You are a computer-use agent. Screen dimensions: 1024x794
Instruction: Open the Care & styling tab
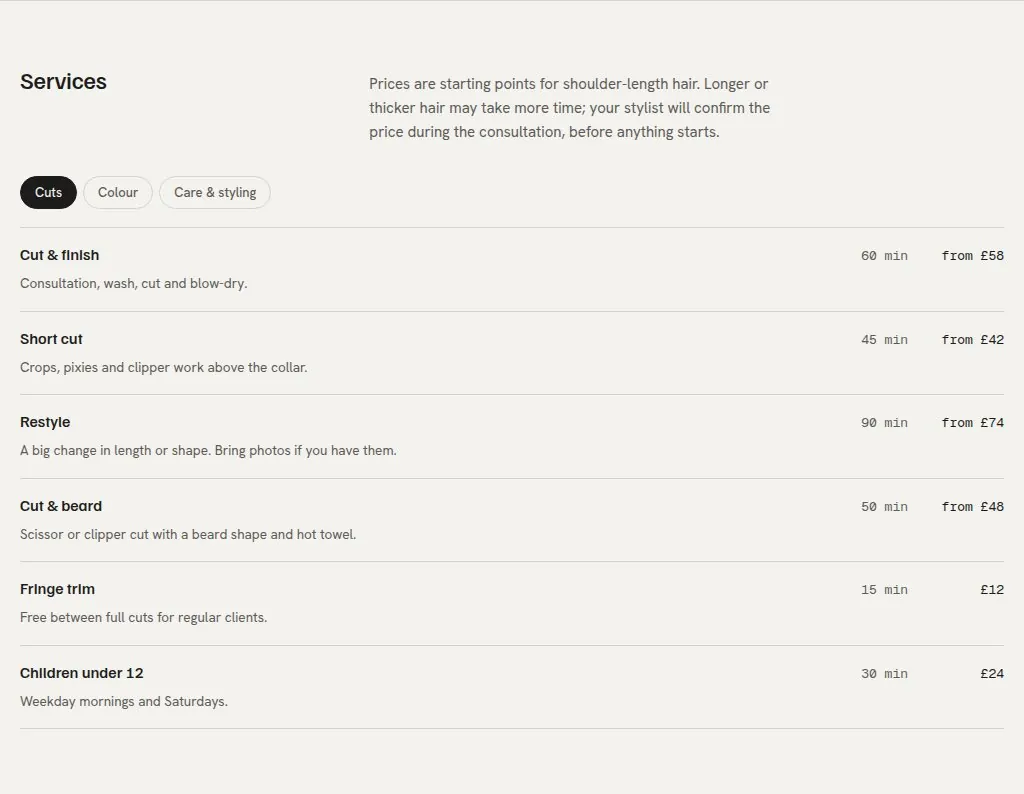(215, 193)
